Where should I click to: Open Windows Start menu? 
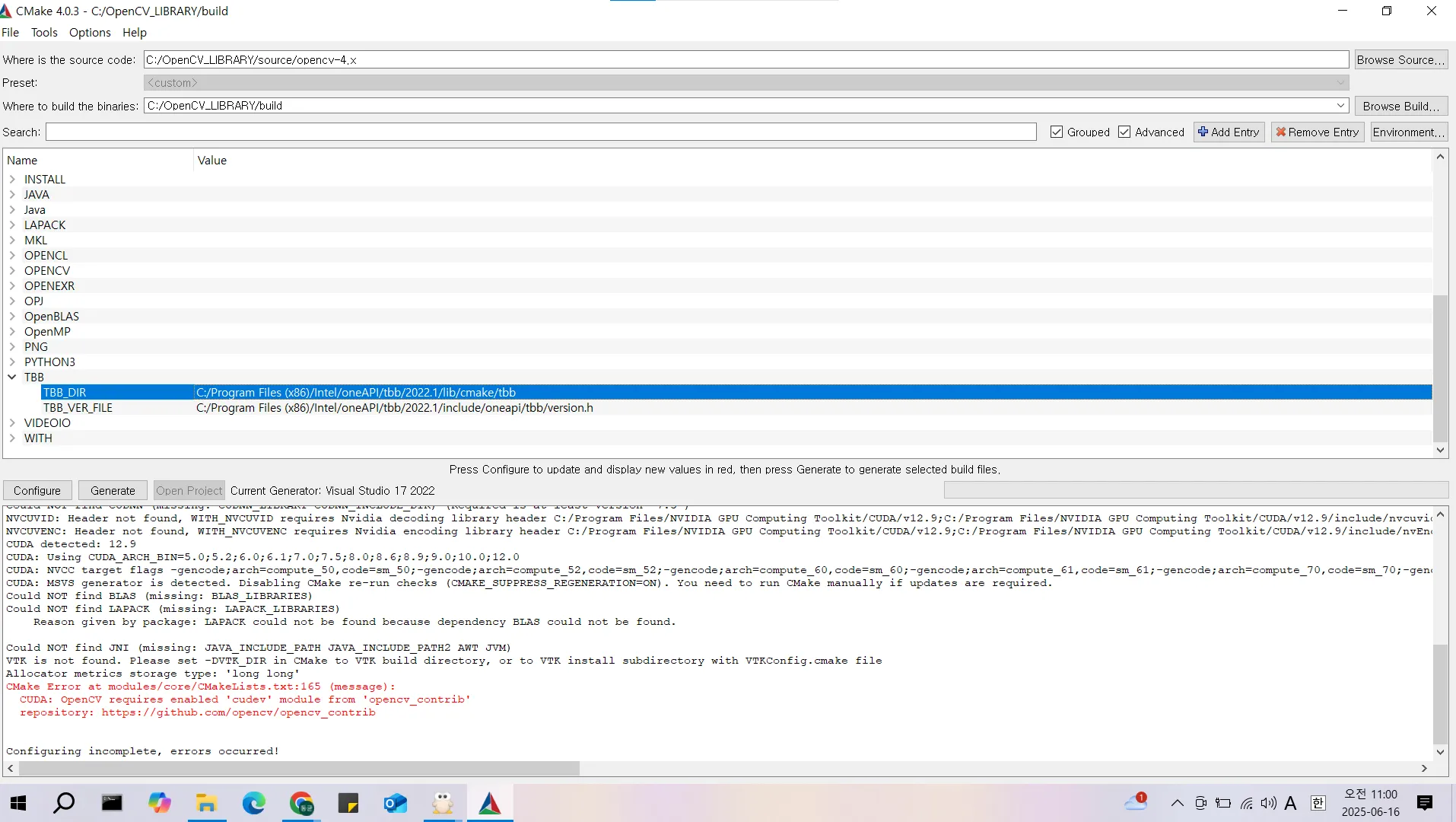(x=18, y=803)
